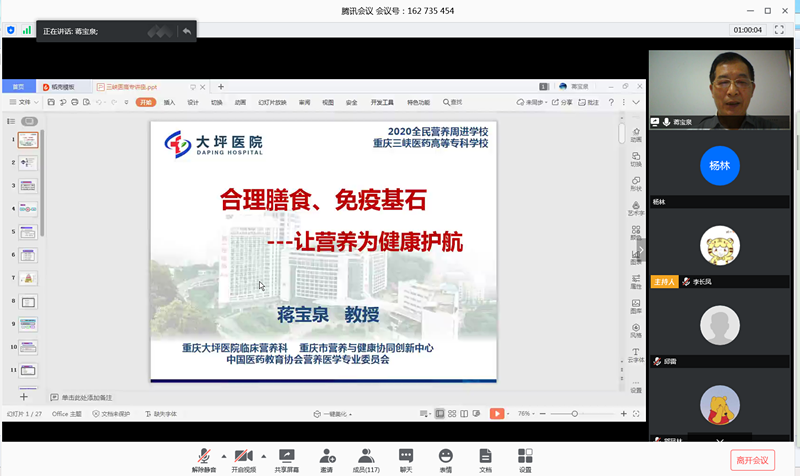Start slideshow with orange play button
This screenshot has width=800, height=476.
(497, 413)
